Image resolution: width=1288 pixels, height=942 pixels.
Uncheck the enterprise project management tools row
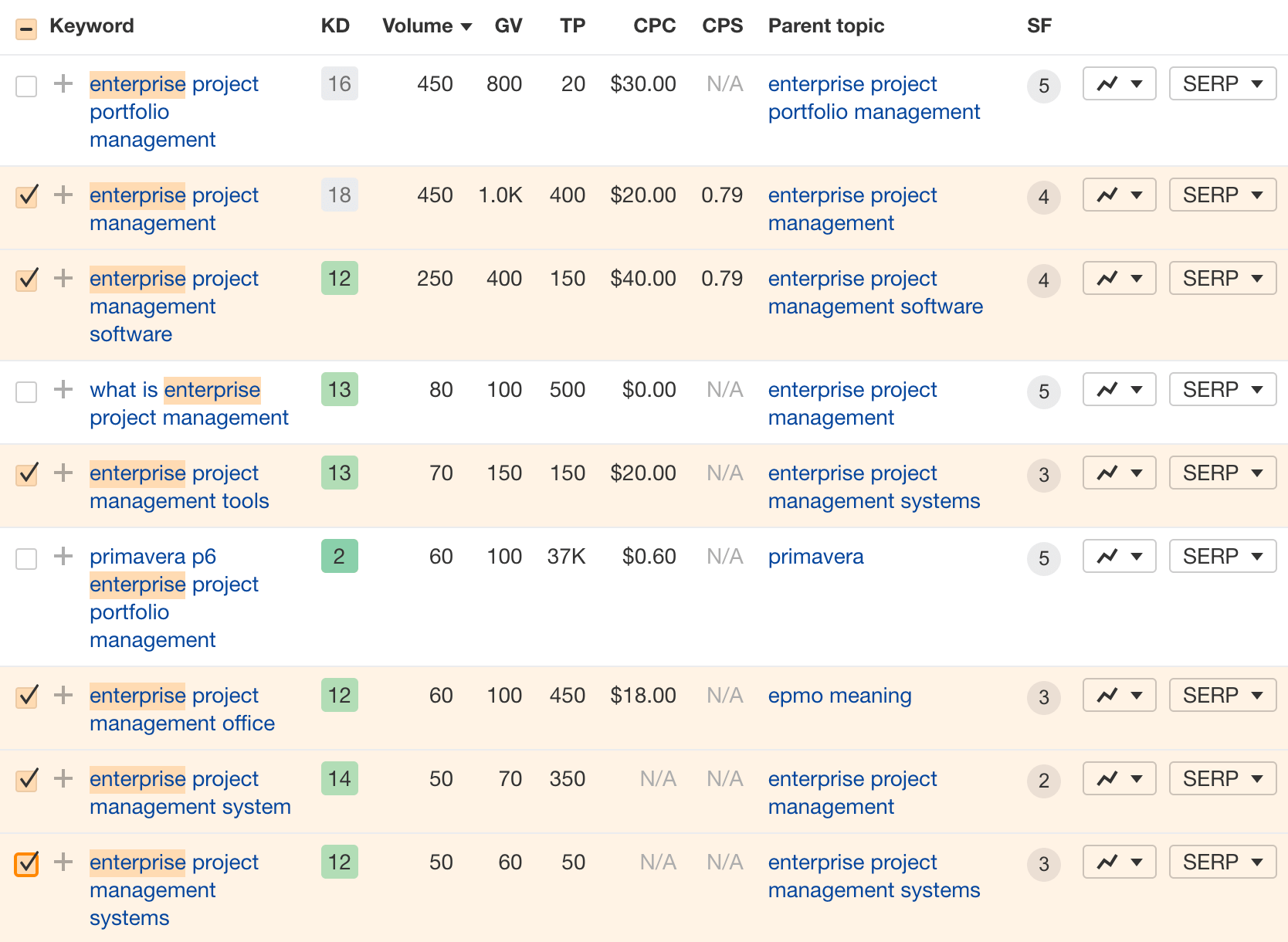(x=26, y=474)
